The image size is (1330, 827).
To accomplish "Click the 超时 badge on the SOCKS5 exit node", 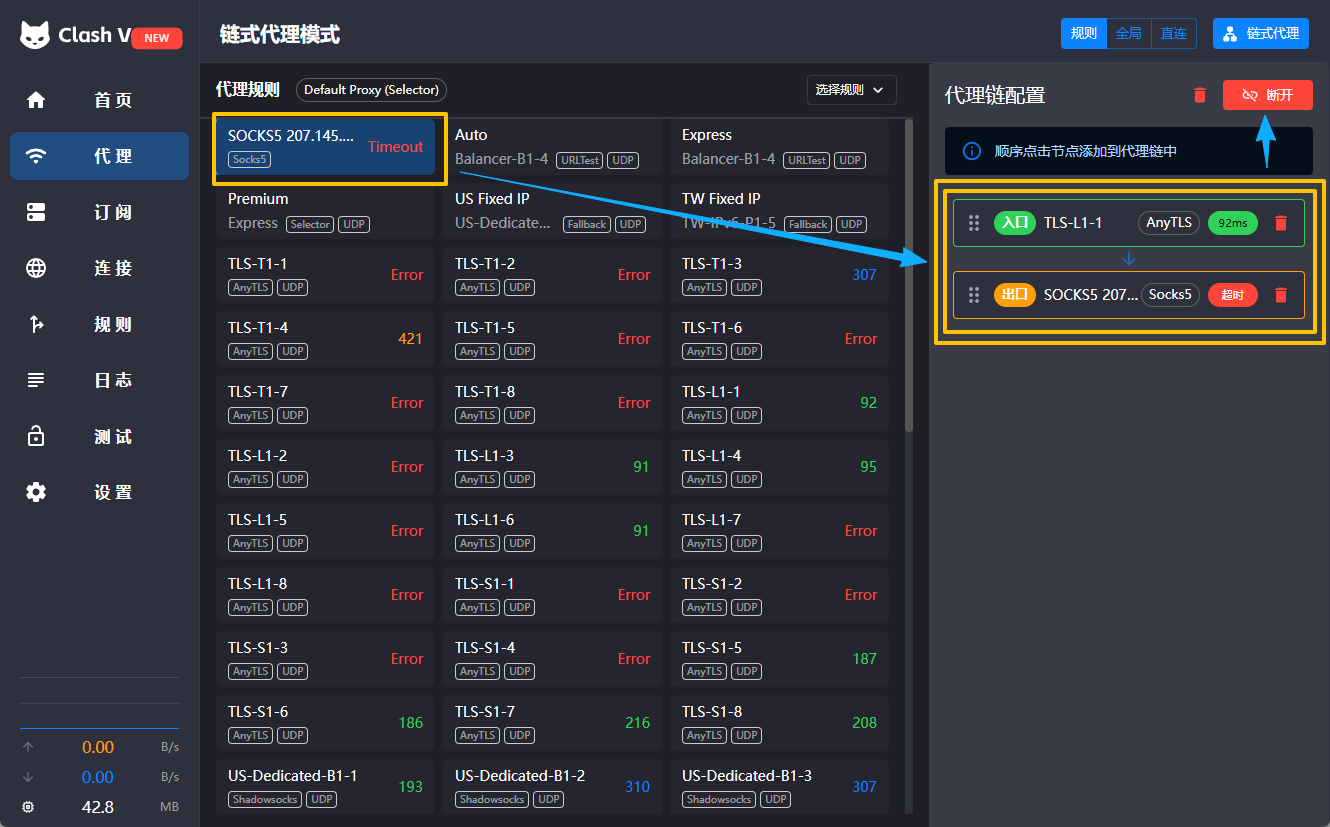I will (1232, 295).
